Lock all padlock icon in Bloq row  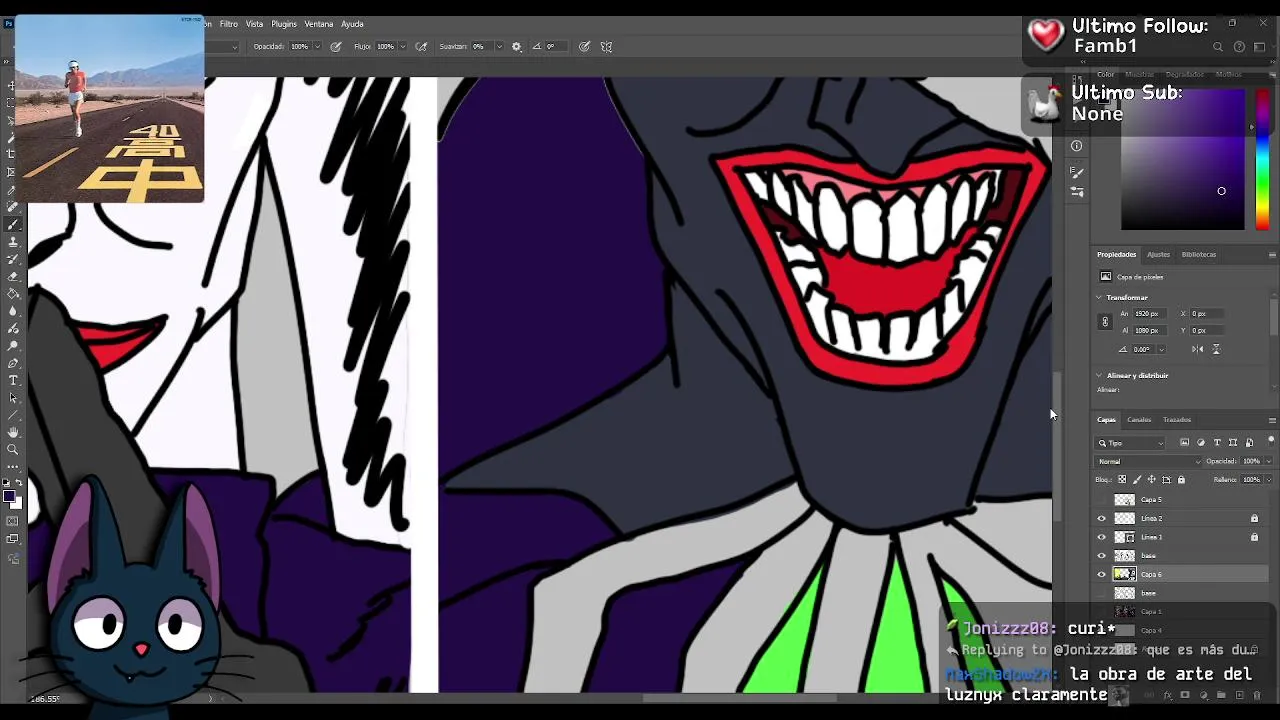pyautogui.click(x=1181, y=479)
